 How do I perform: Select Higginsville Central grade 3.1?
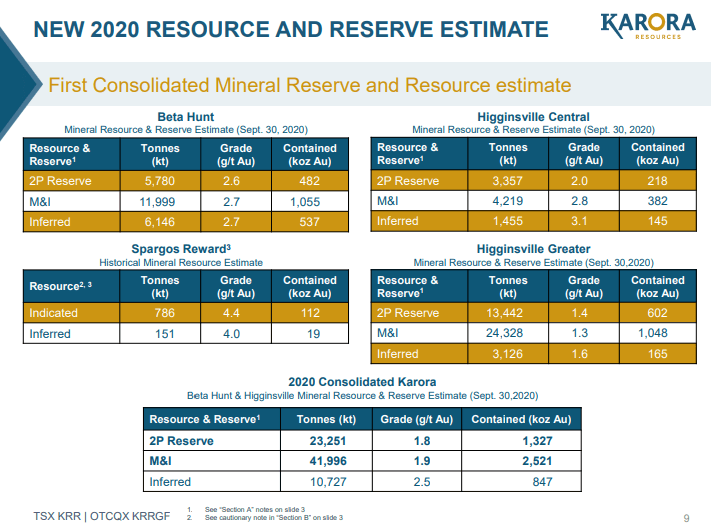[580, 221]
